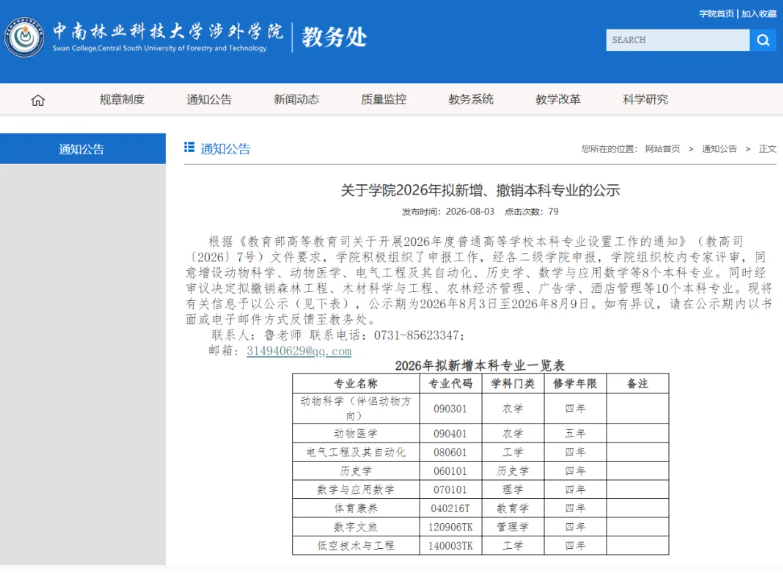The height and width of the screenshot is (585, 783).
Task: Click the code 140003TK cell
Action: (x=450, y=546)
